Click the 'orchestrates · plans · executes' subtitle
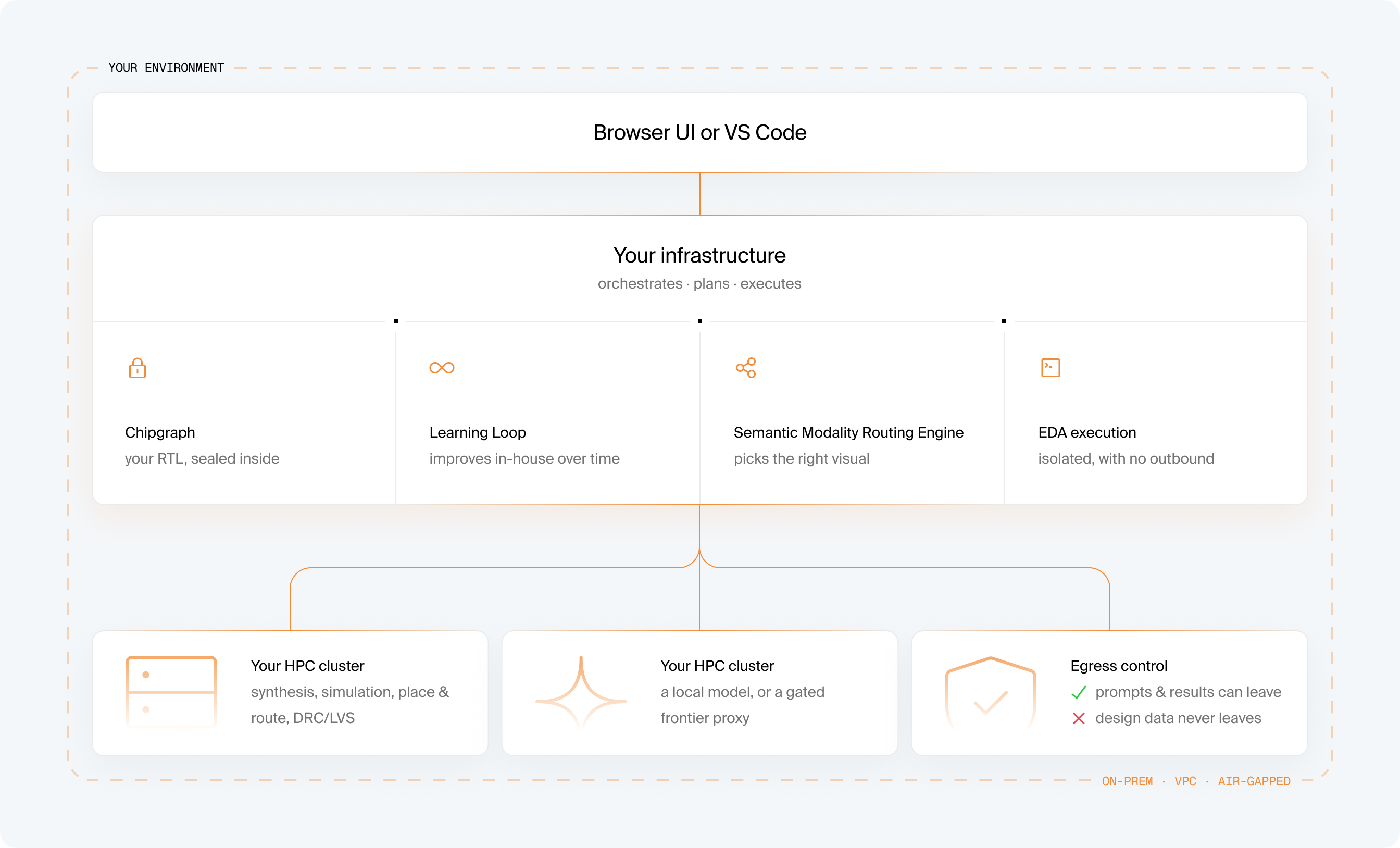Image resolution: width=1400 pixels, height=848 pixels. (699, 283)
